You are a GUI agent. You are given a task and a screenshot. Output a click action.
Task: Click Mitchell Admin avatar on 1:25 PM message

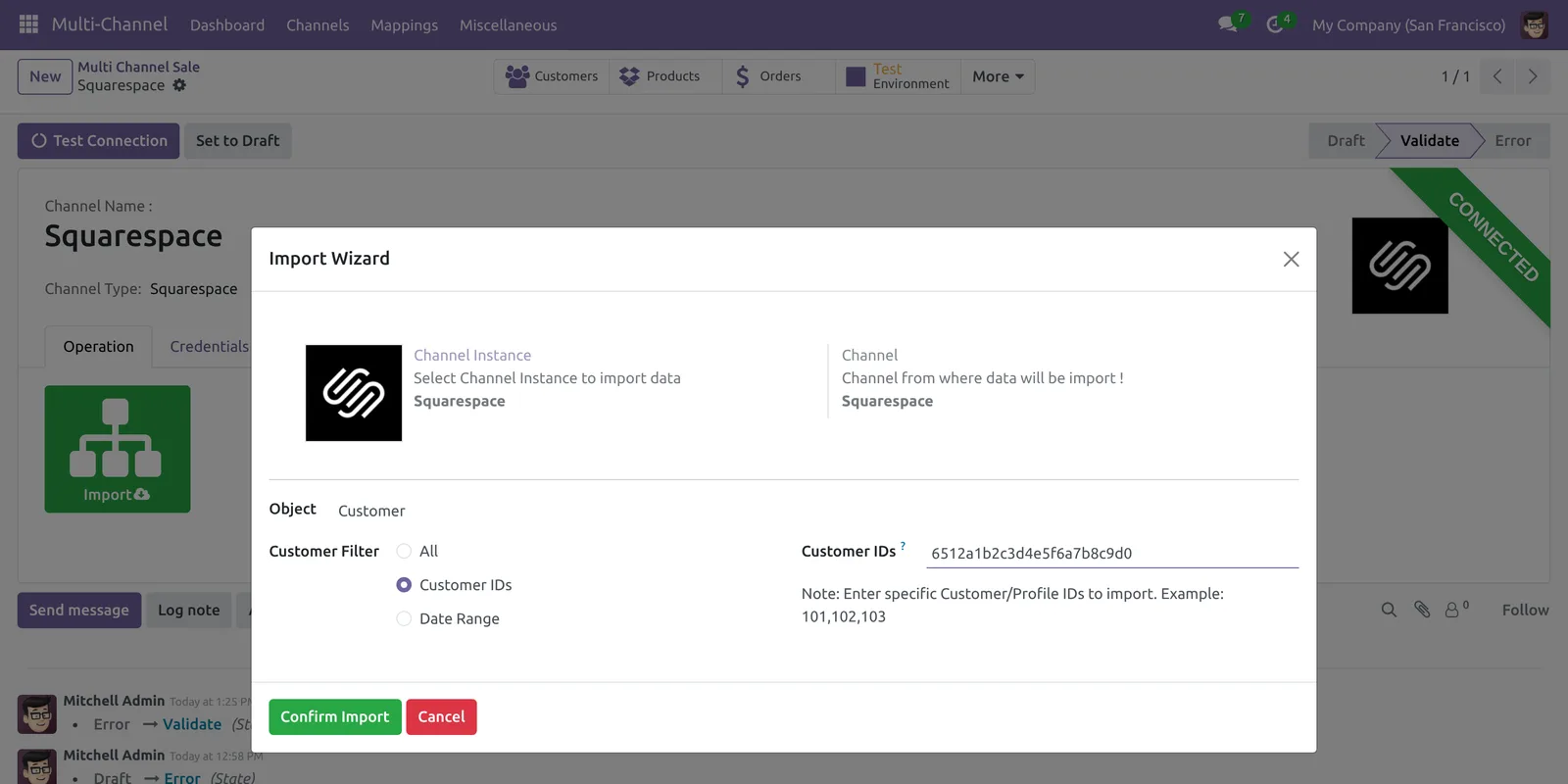[37, 713]
